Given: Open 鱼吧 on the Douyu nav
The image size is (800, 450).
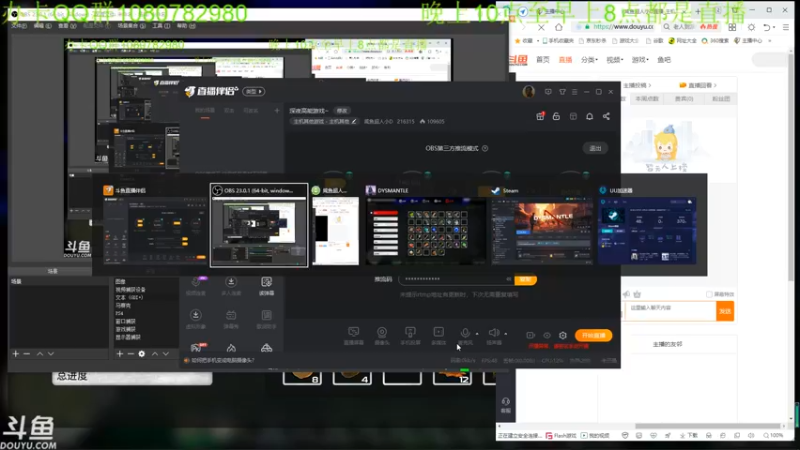Looking at the screenshot, I should tap(664, 60).
